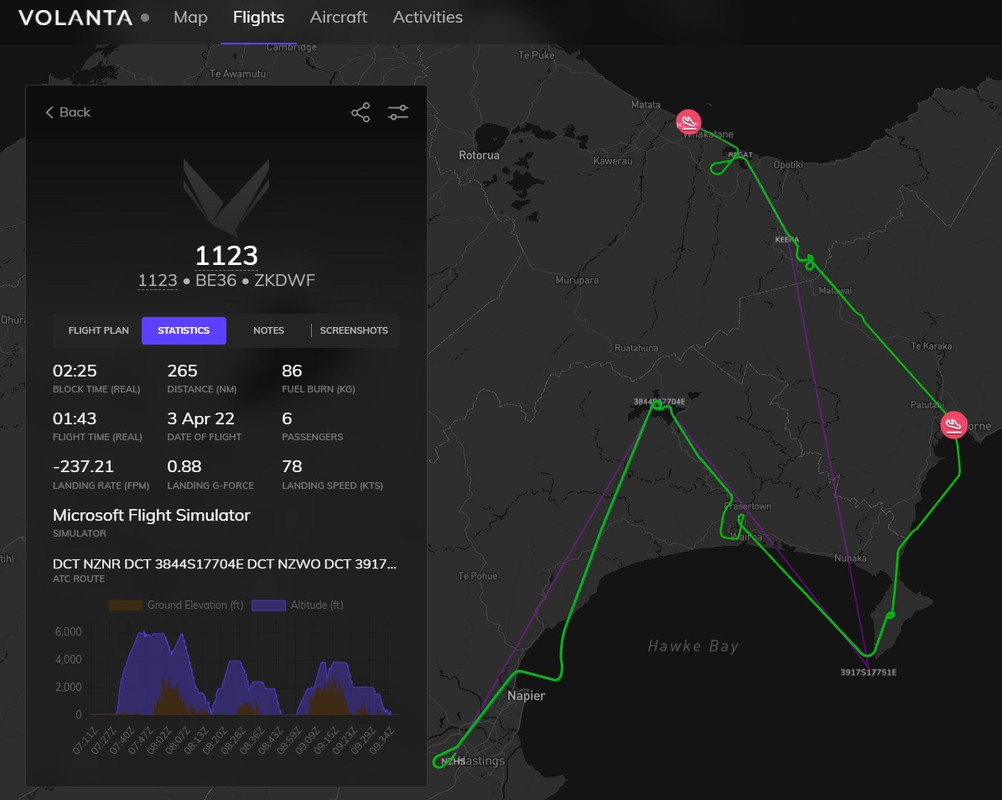Click the landing marker near Gisborne
1002x800 pixels.
click(953, 425)
